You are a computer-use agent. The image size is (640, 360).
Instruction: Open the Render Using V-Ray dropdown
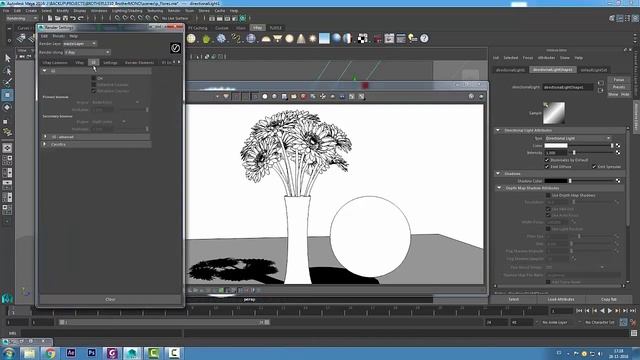(87, 52)
